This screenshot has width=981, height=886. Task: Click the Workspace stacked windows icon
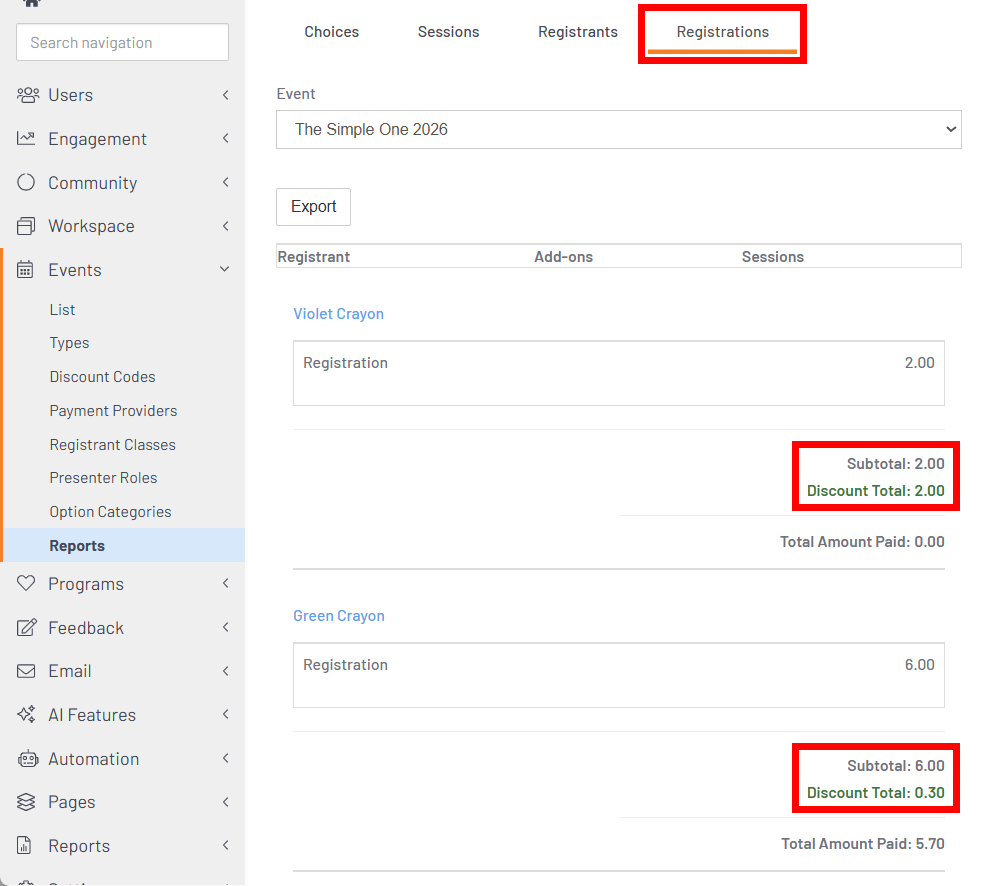pos(27,226)
